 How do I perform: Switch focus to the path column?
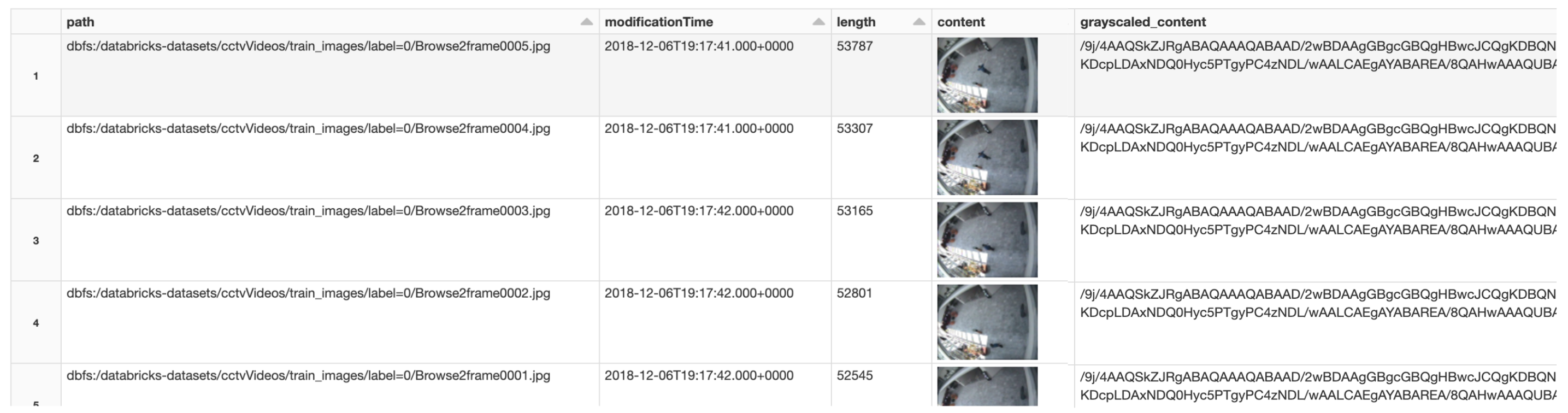click(x=82, y=22)
